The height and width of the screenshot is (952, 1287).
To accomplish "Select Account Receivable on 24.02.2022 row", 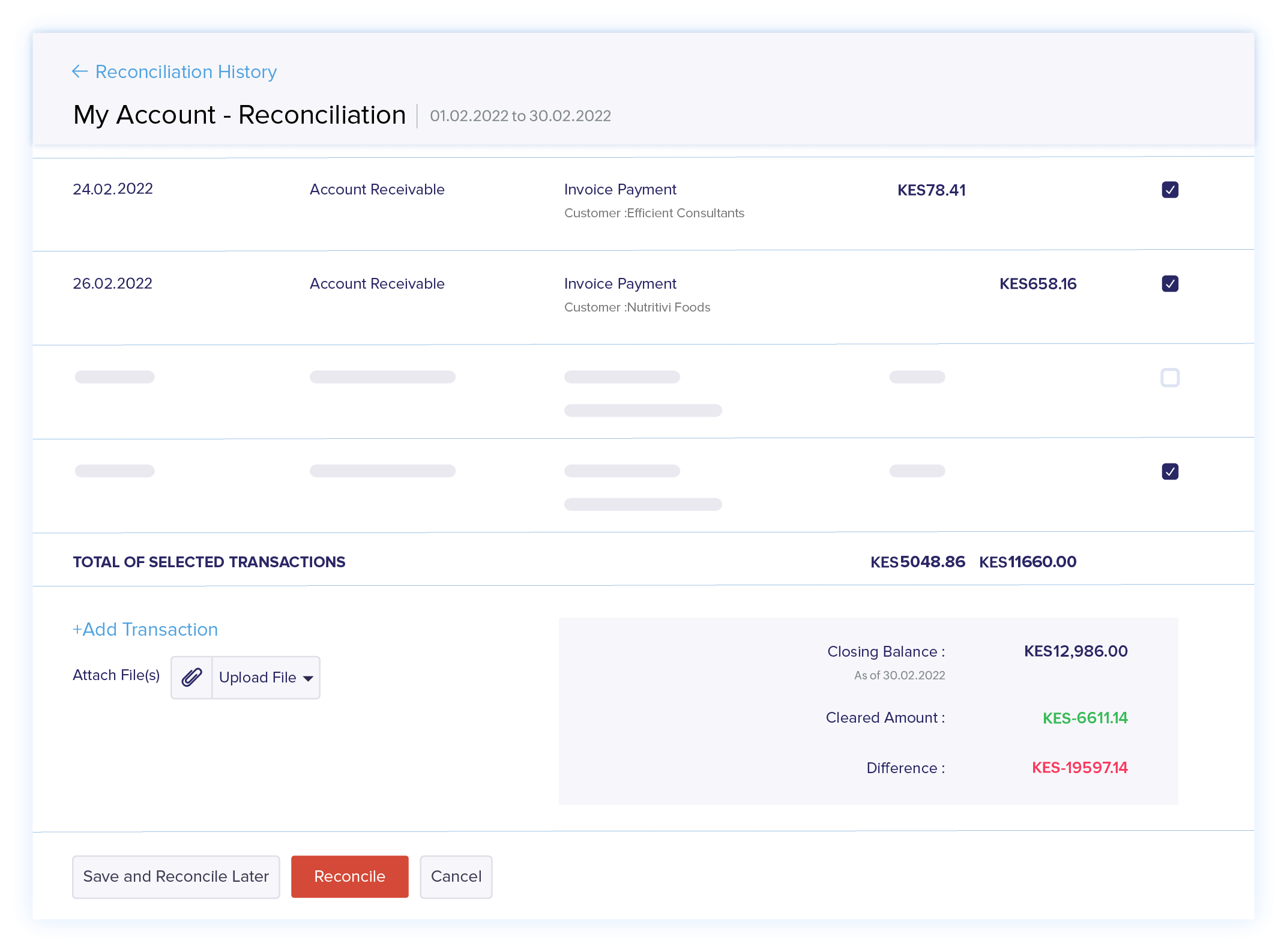I will coord(377,190).
